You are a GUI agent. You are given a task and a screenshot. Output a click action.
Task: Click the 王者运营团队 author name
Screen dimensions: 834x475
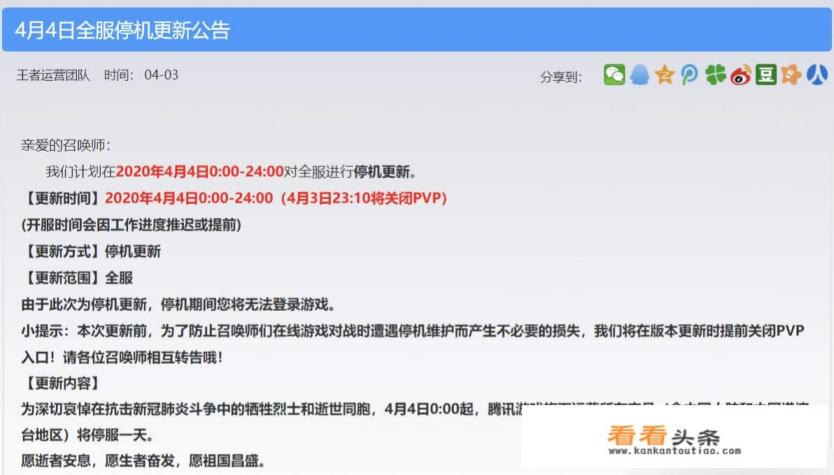point(53,75)
